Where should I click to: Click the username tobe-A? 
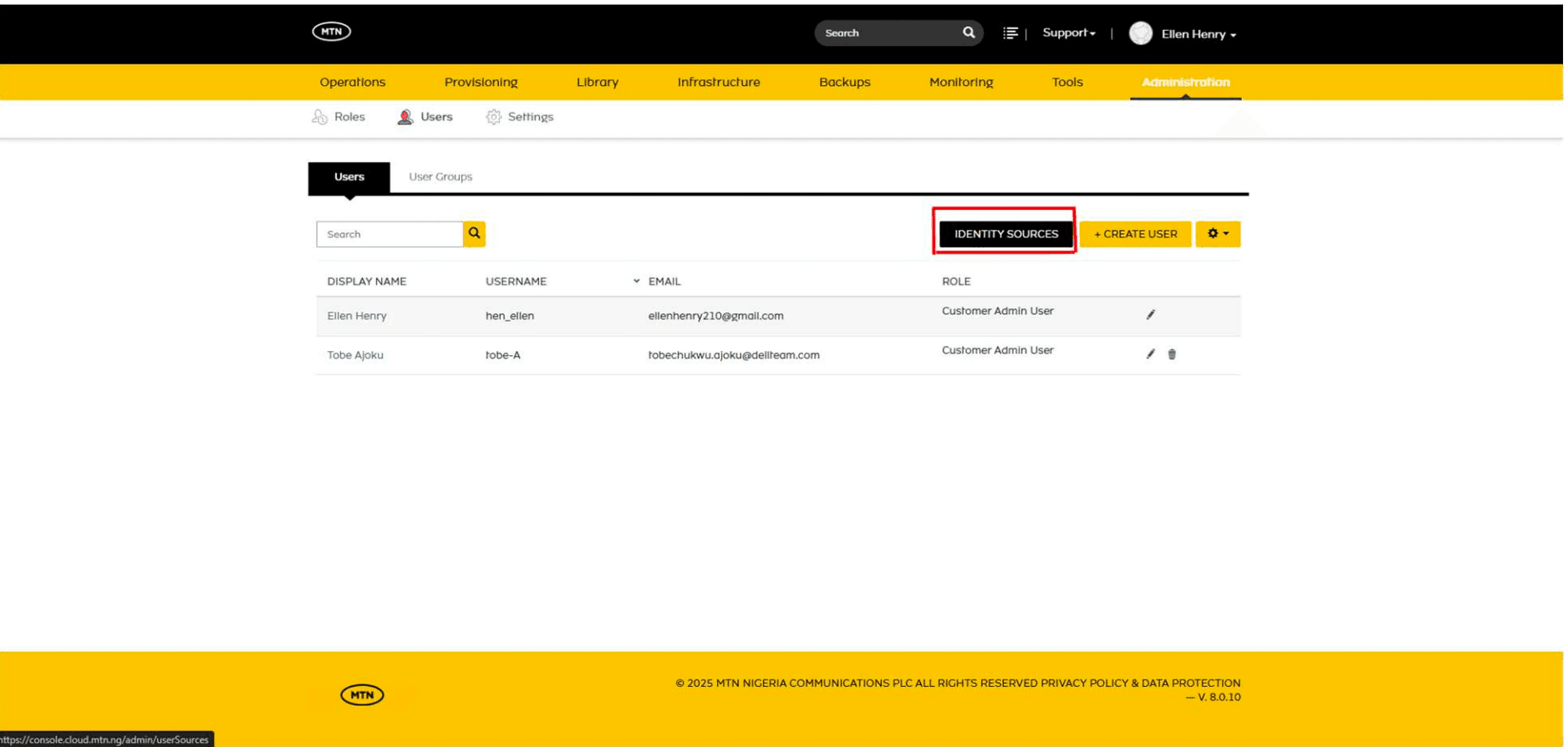pos(504,355)
